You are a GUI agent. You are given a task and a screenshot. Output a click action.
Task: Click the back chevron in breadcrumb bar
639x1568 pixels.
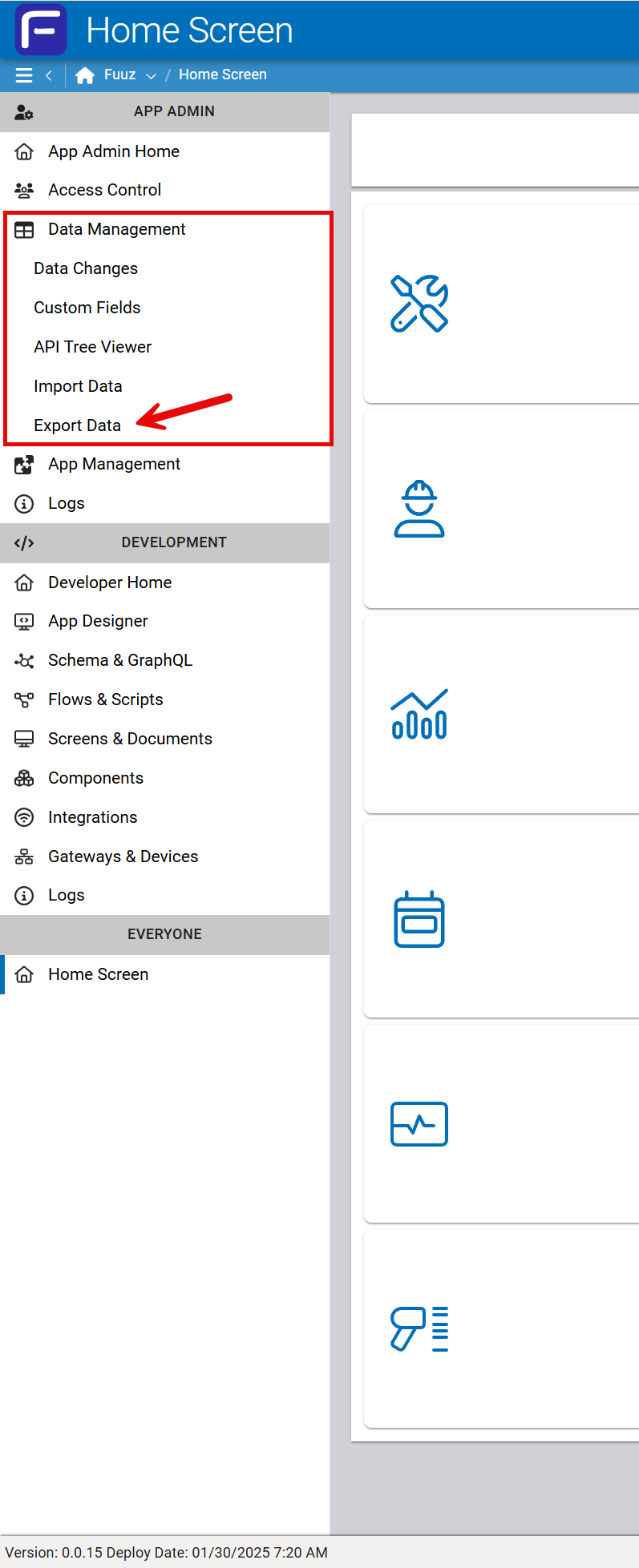coord(49,75)
